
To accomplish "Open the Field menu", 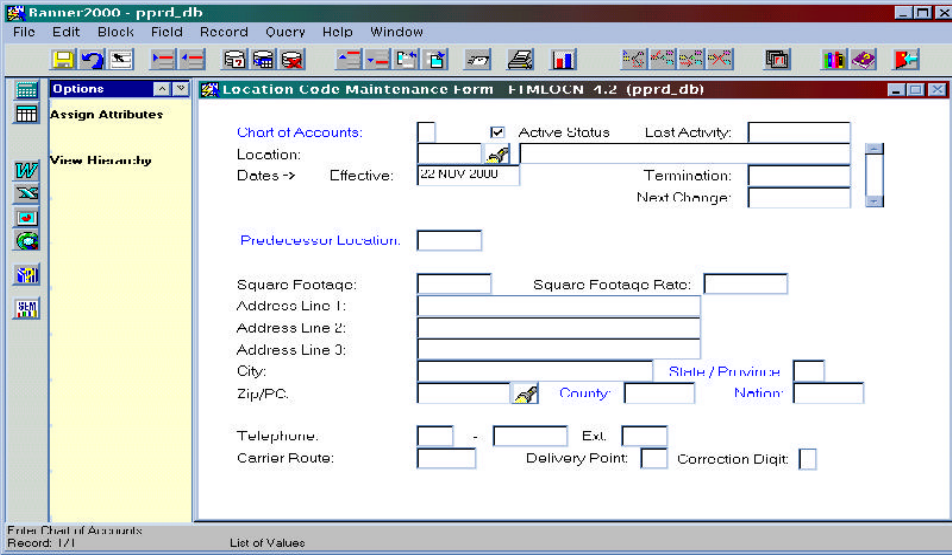I will pyautogui.click(x=166, y=32).
